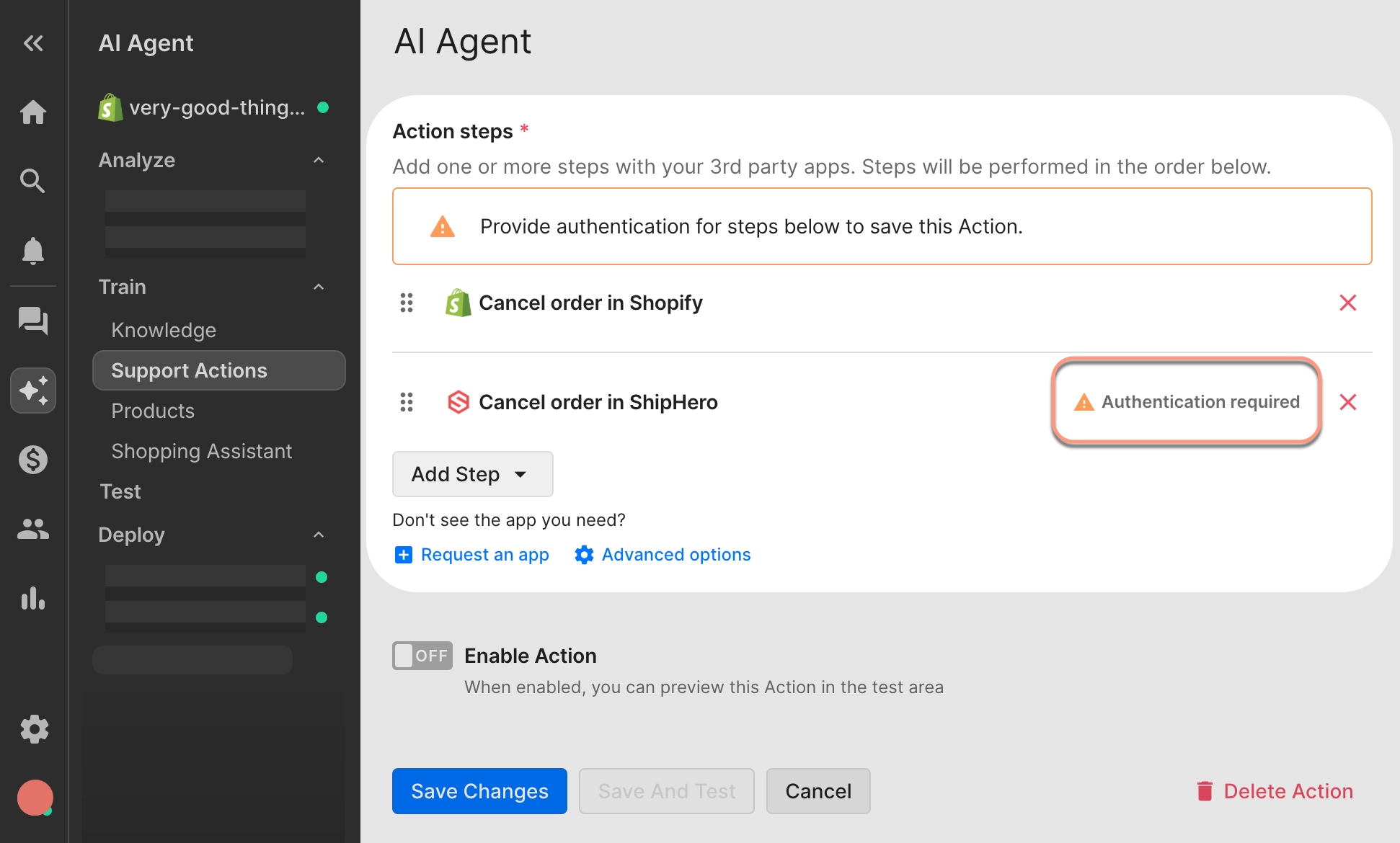1400x843 pixels.
Task: Collapse the Train section chevron
Action: tap(319, 287)
